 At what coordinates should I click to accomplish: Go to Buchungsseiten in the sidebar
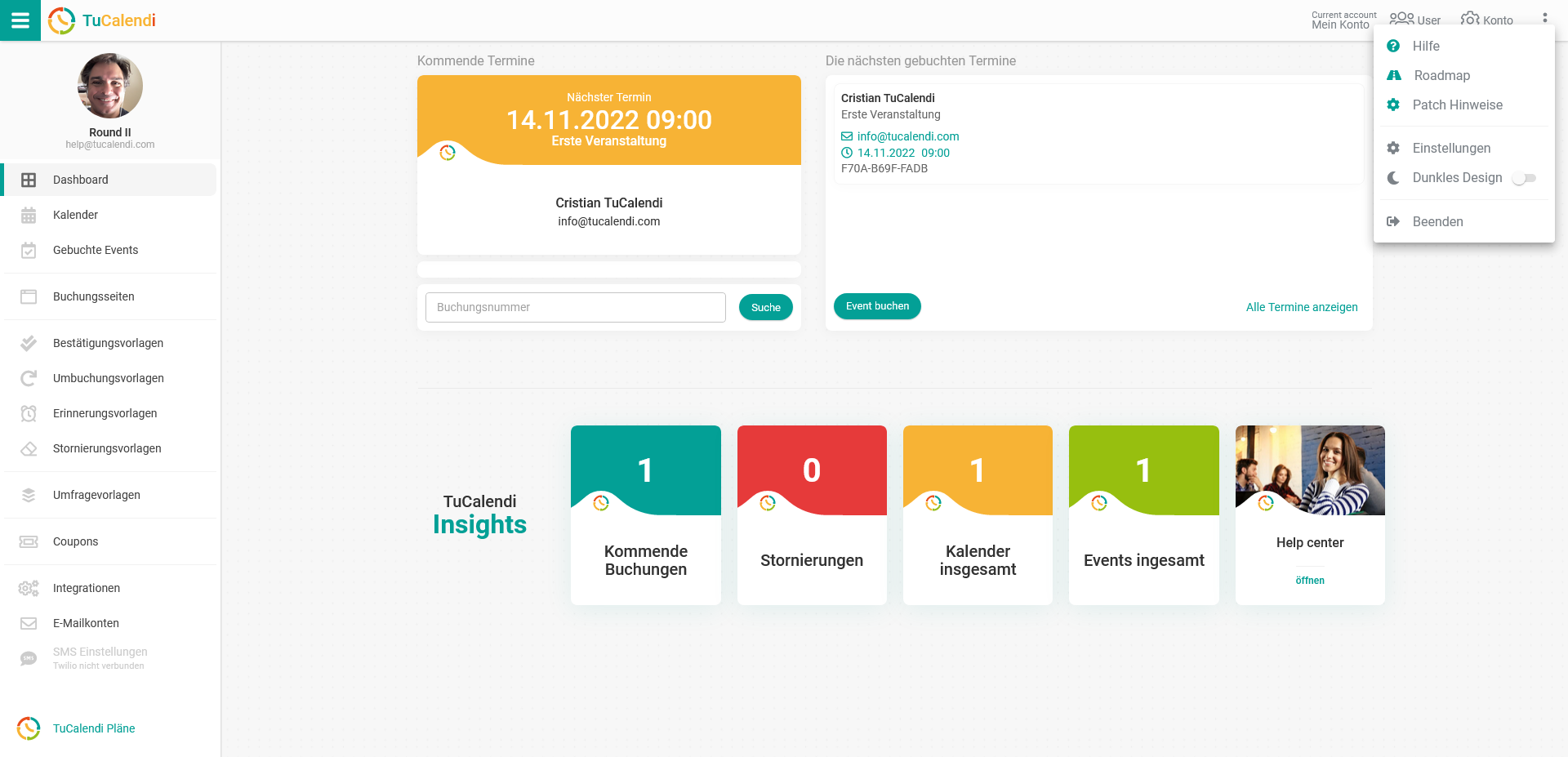109,296
